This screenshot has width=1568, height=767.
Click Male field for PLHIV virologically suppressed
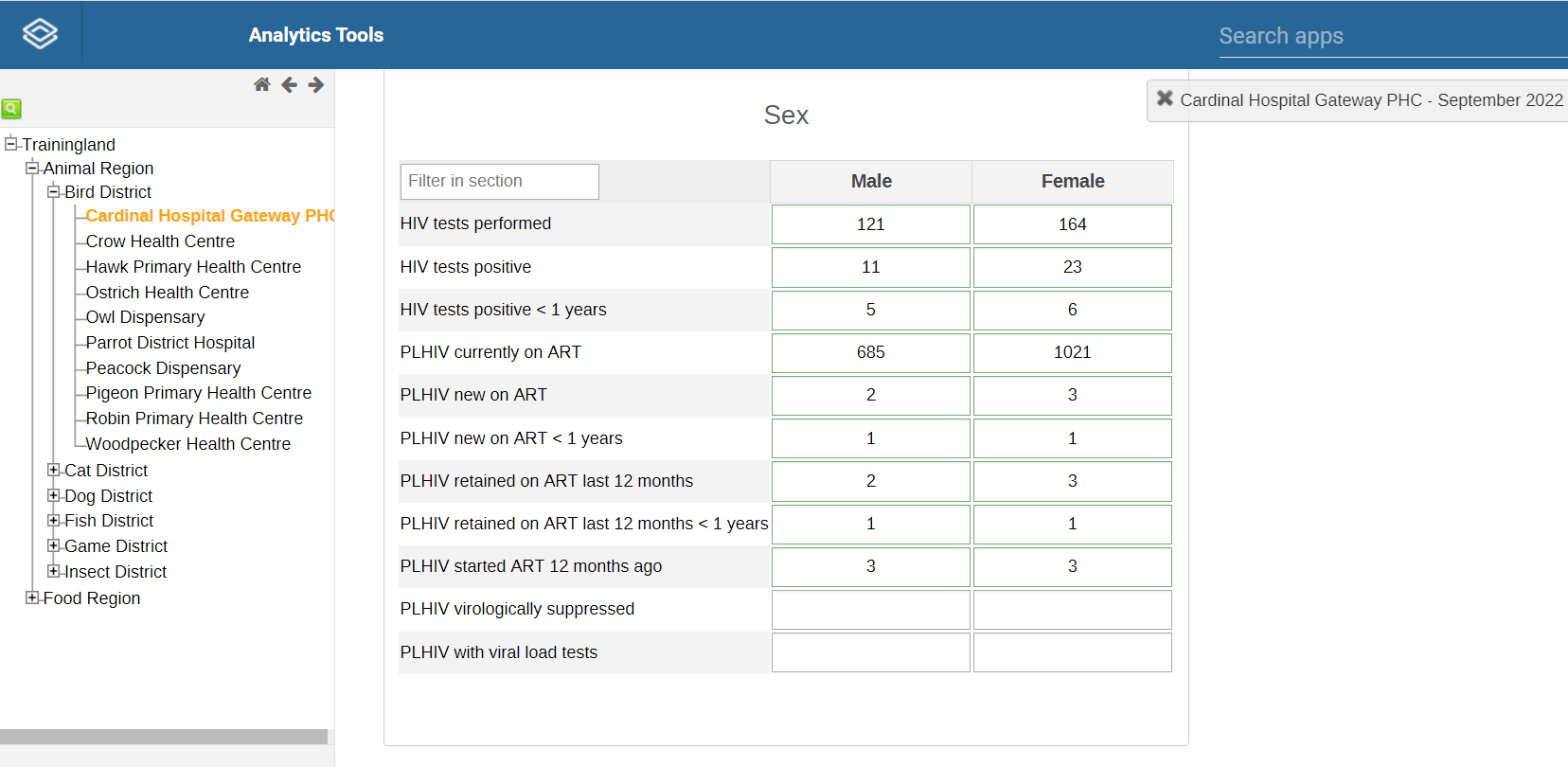click(x=871, y=610)
